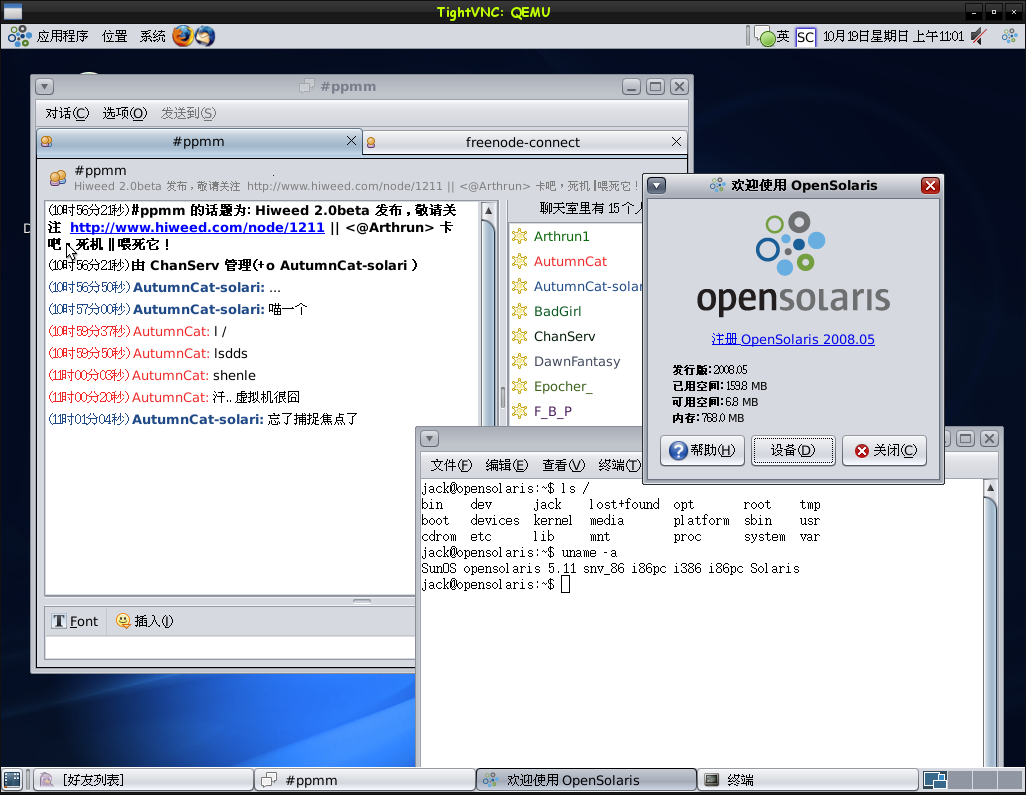The height and width of the screenshot is (795, 1026).
Task: Click the muted volume icon in the panel
Action: (x=979, y=36)
